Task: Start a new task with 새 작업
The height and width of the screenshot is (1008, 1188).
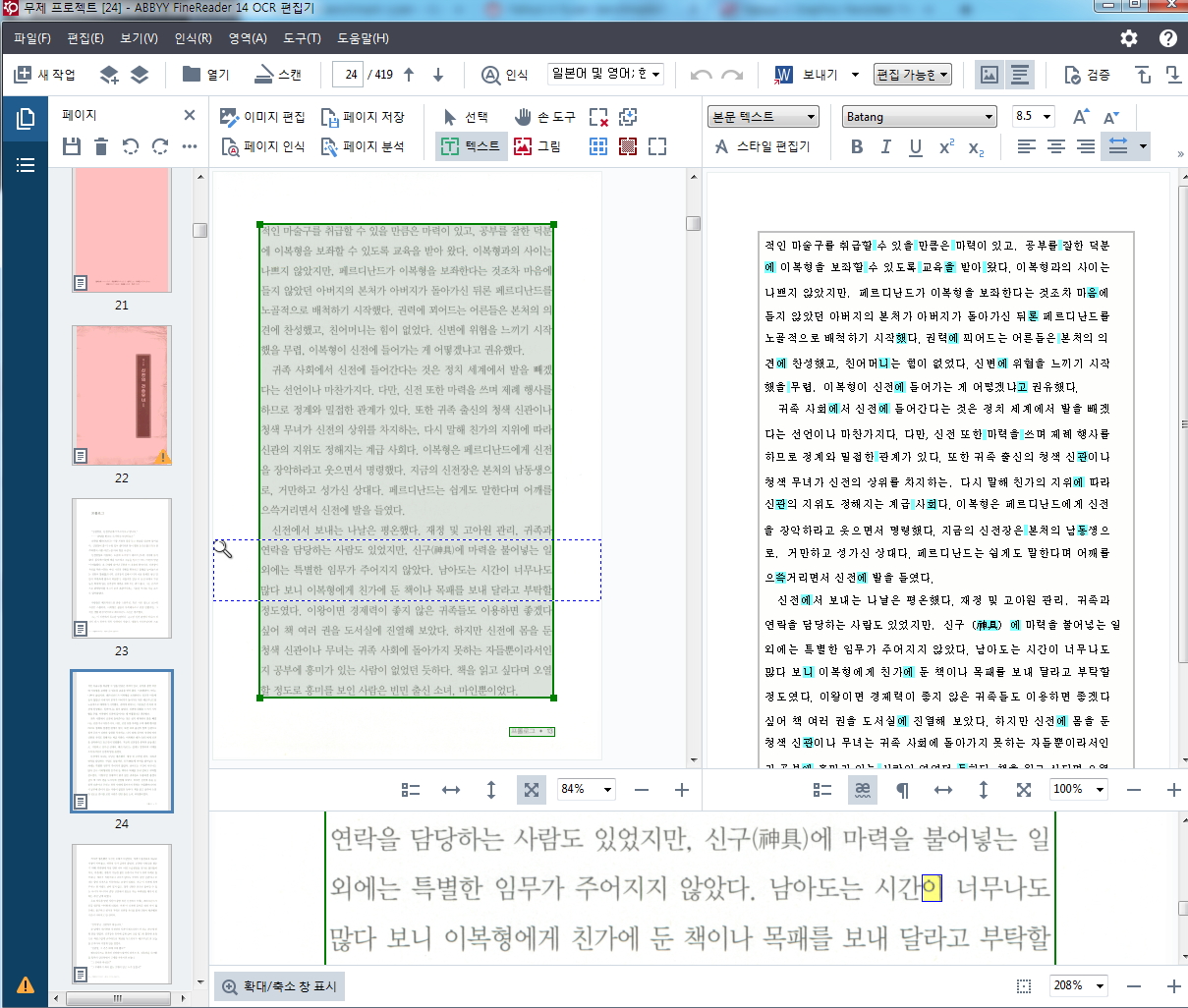Action: [44, 75]
